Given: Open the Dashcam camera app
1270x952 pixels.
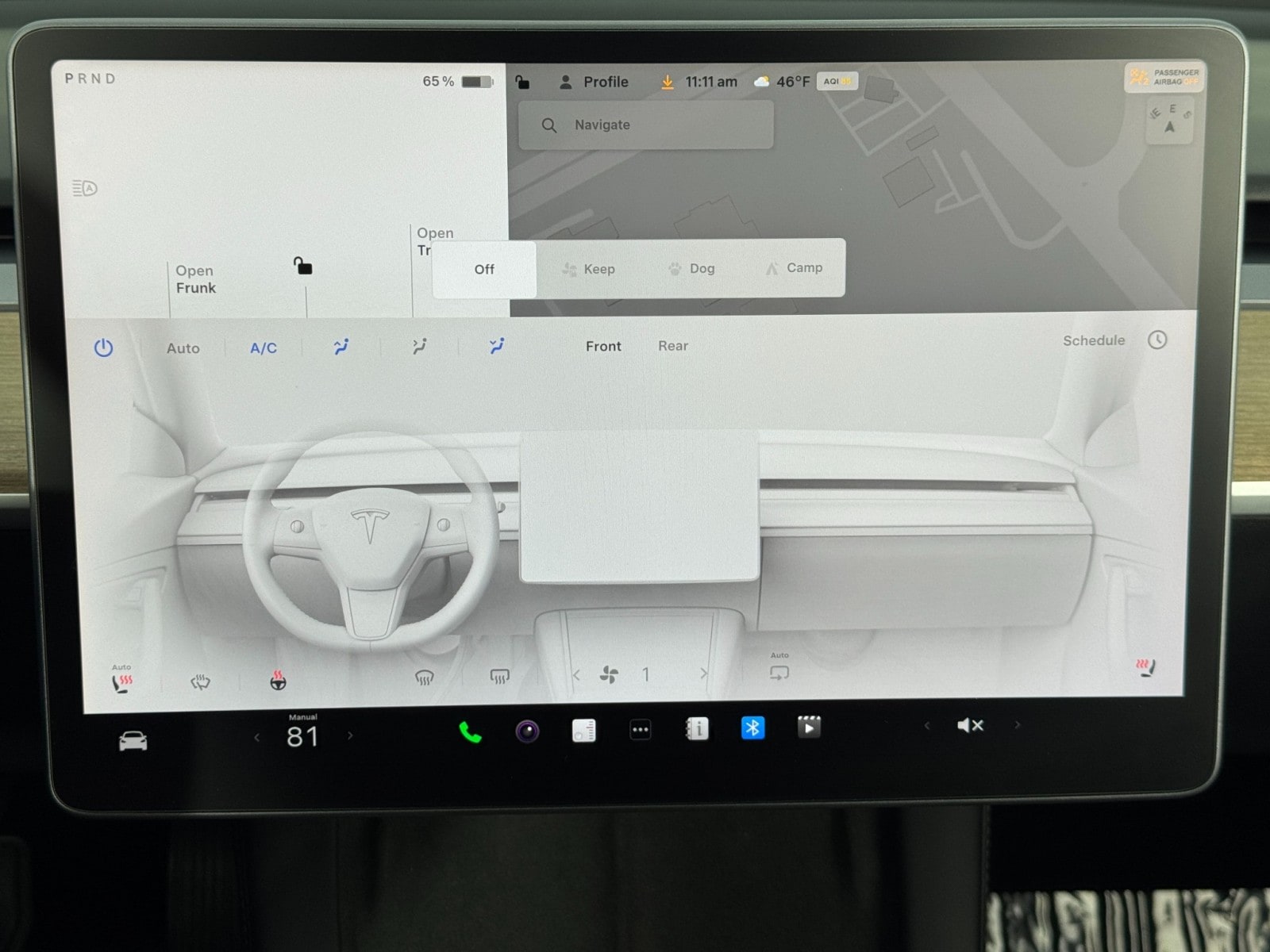Looking at the screenshot, I should click(x=527, y=731).
